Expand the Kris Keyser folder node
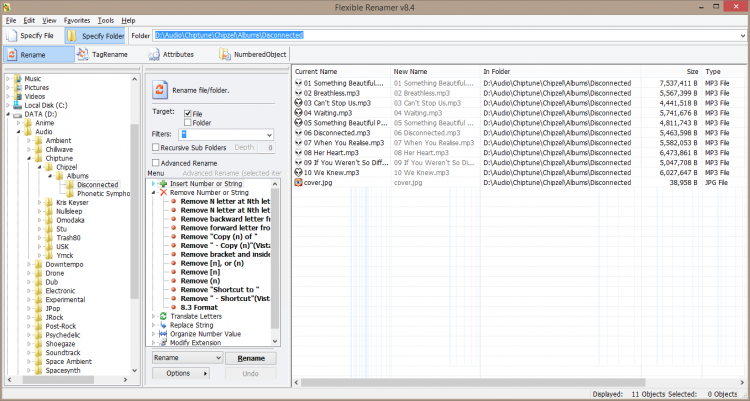750x401 pixels. click(40, 202)
